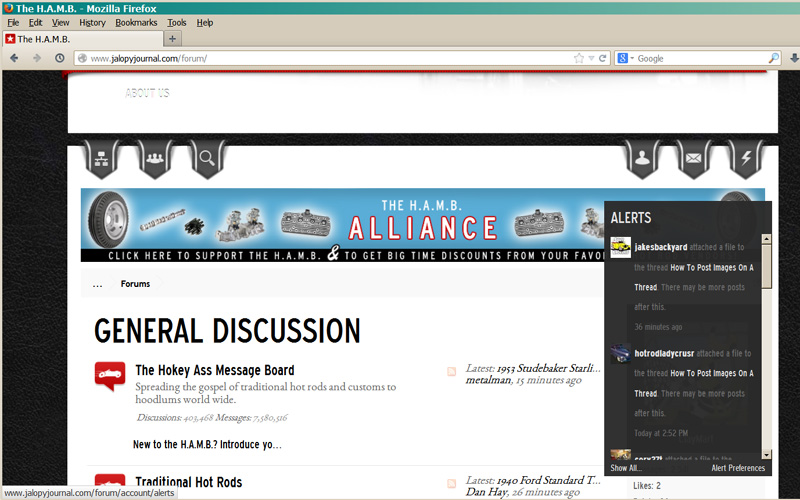The width and height of the screenshot is (800, 500).
Task: Open the inbox envelope ribbon icon
Action: coord(693,159)
